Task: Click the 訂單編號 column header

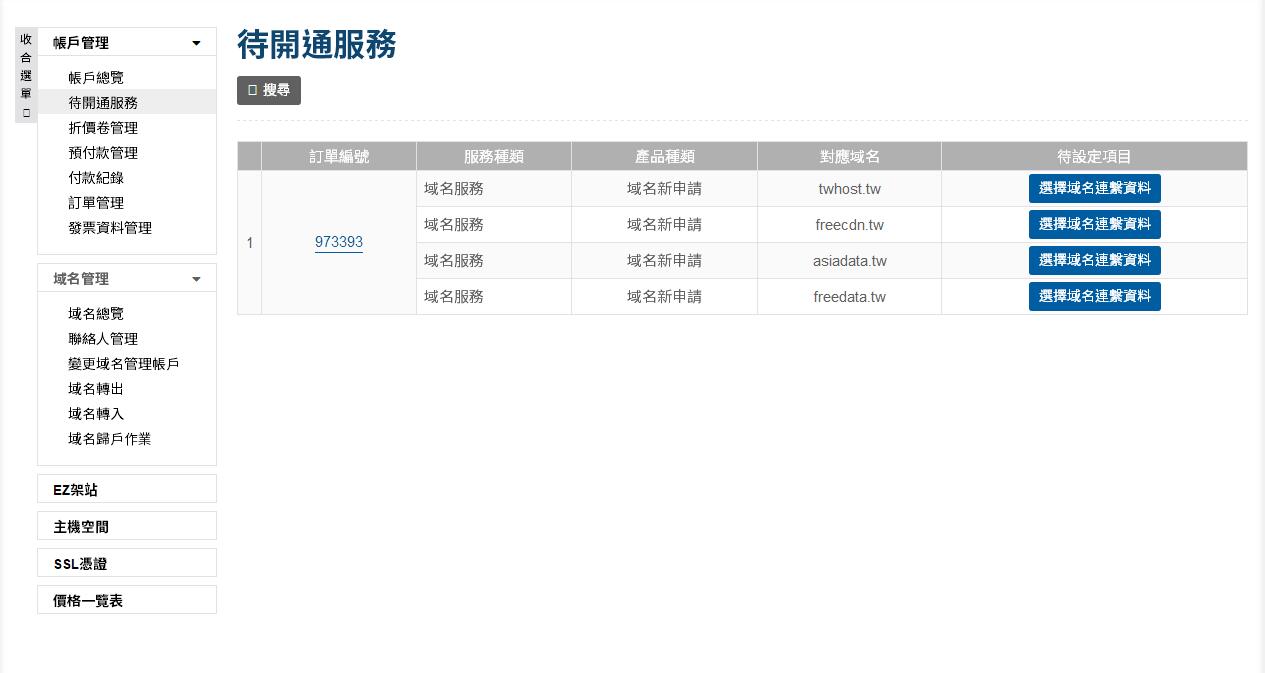Action: tap(339, 157)
